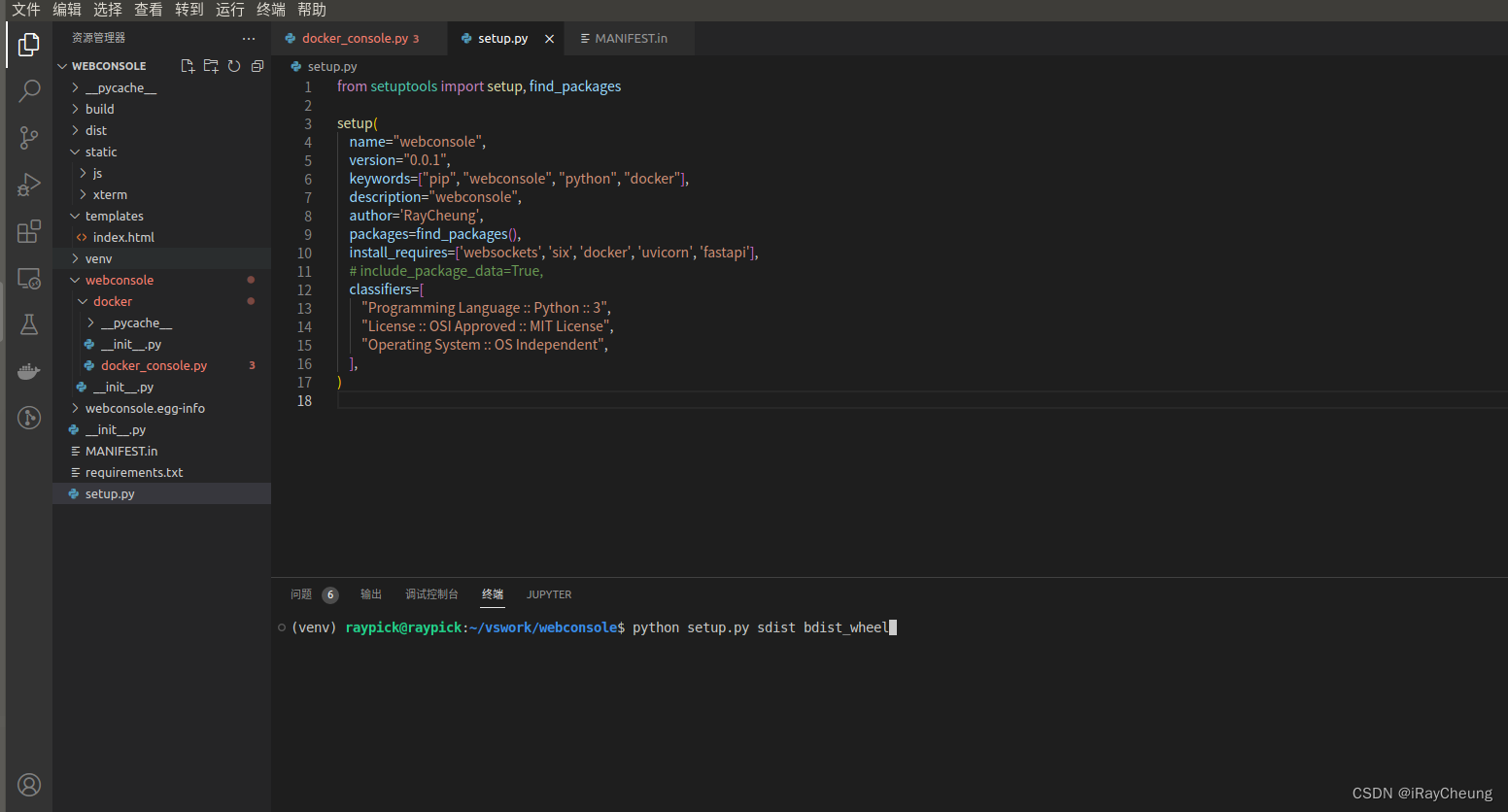This screenshot has width=1508, height=812.
Task: Open the 问题 problems panel tab
Action: pyautogui.click(x=301, y=594)
